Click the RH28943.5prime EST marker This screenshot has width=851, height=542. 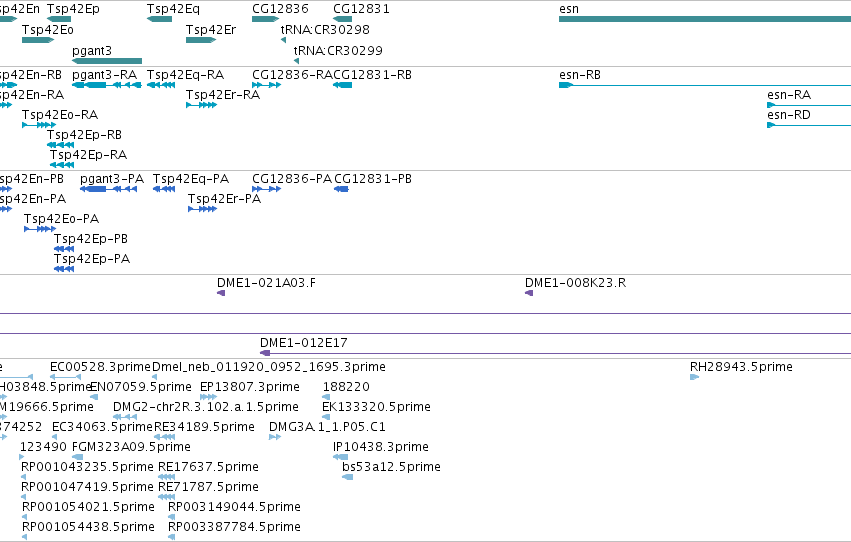click(694, 377)
